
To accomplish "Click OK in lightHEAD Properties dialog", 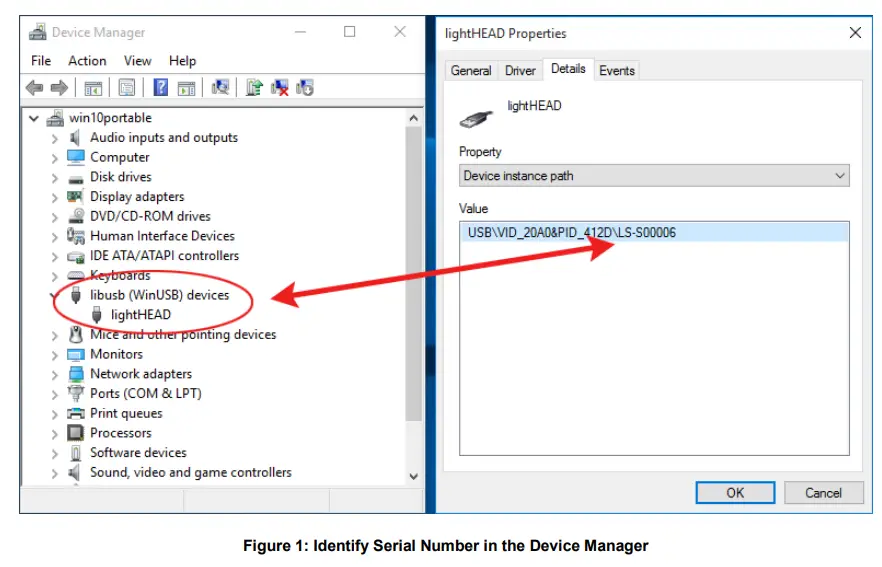I will [x=735, y=493].
